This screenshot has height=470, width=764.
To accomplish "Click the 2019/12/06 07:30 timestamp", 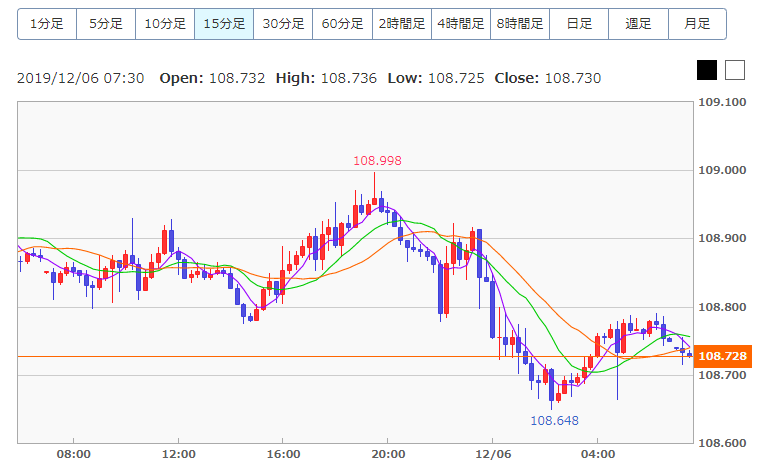I will (80, 78).
